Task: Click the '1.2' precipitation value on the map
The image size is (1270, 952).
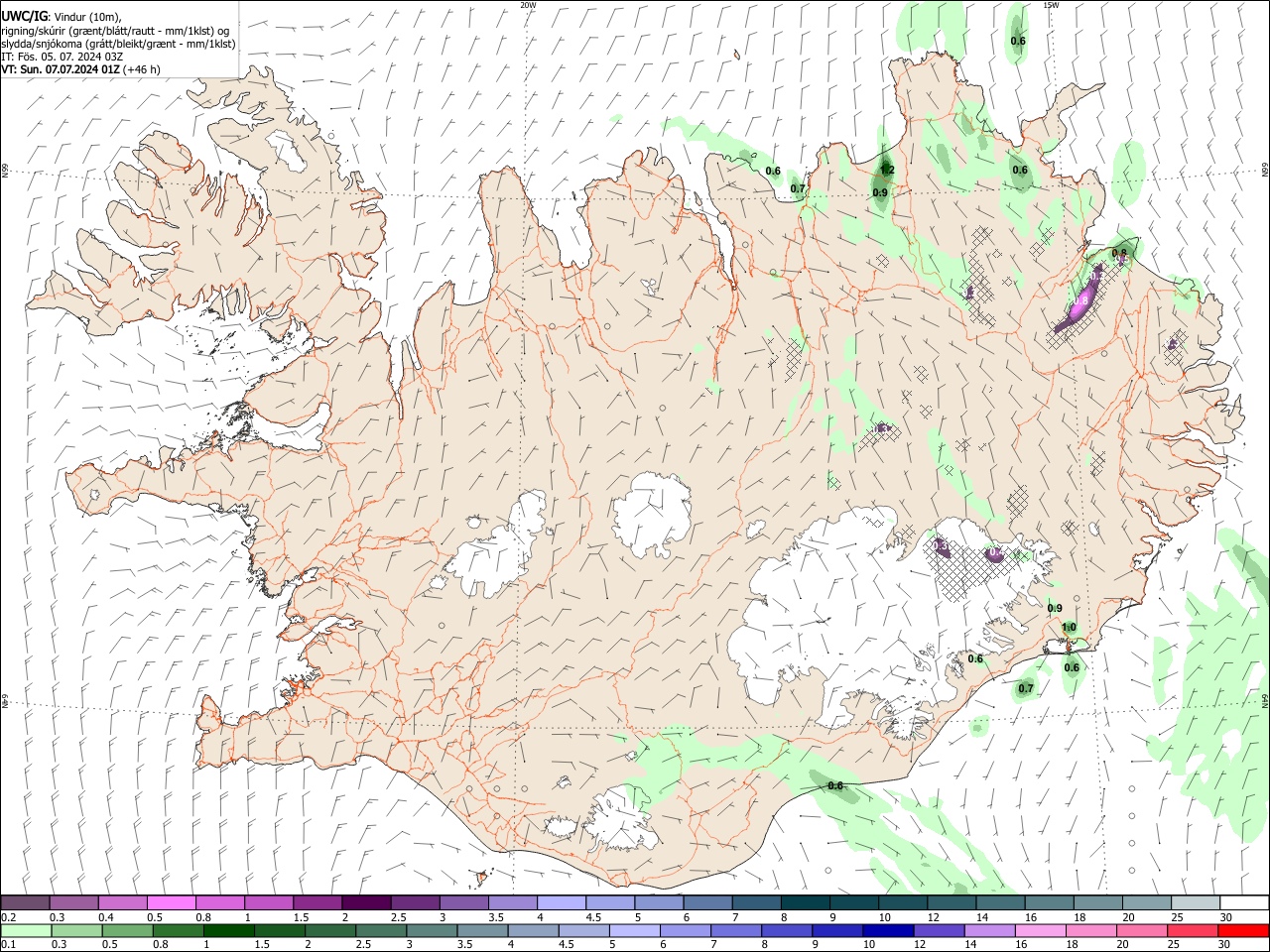Action: 887,170
